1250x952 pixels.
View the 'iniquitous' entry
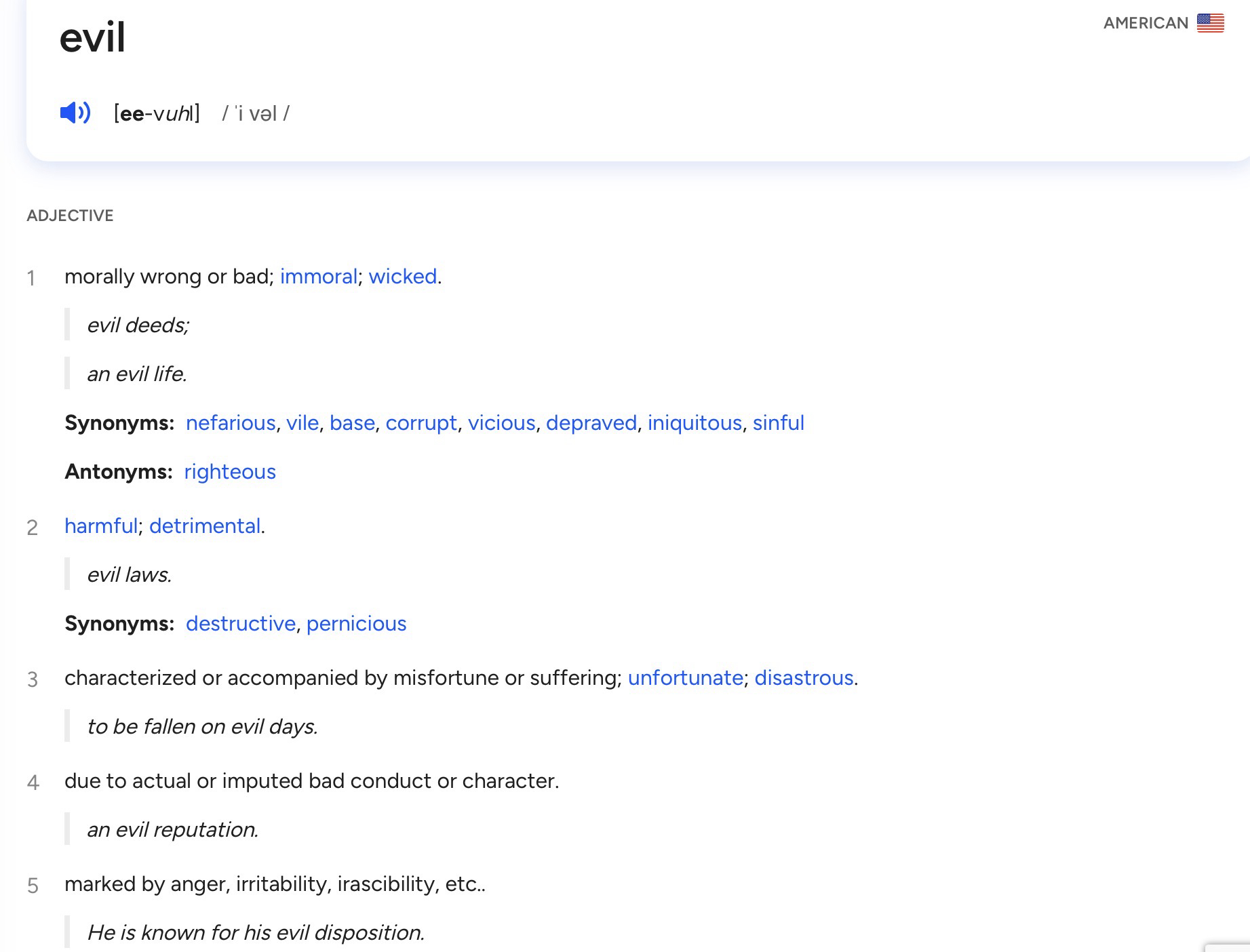(695, 423)
